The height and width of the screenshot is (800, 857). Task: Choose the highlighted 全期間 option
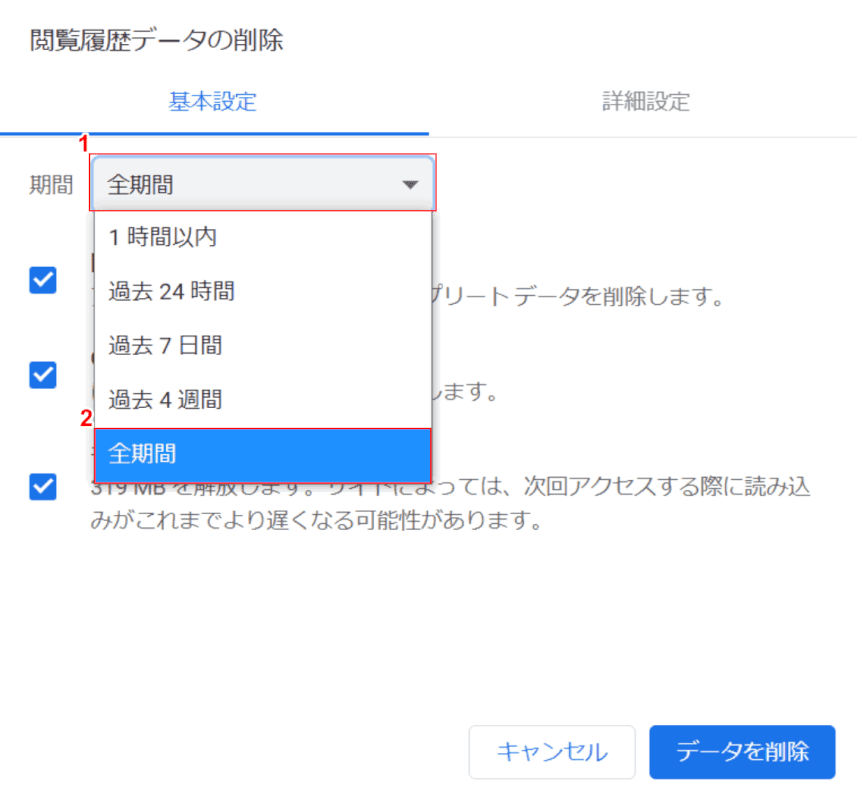coord(263,454)
